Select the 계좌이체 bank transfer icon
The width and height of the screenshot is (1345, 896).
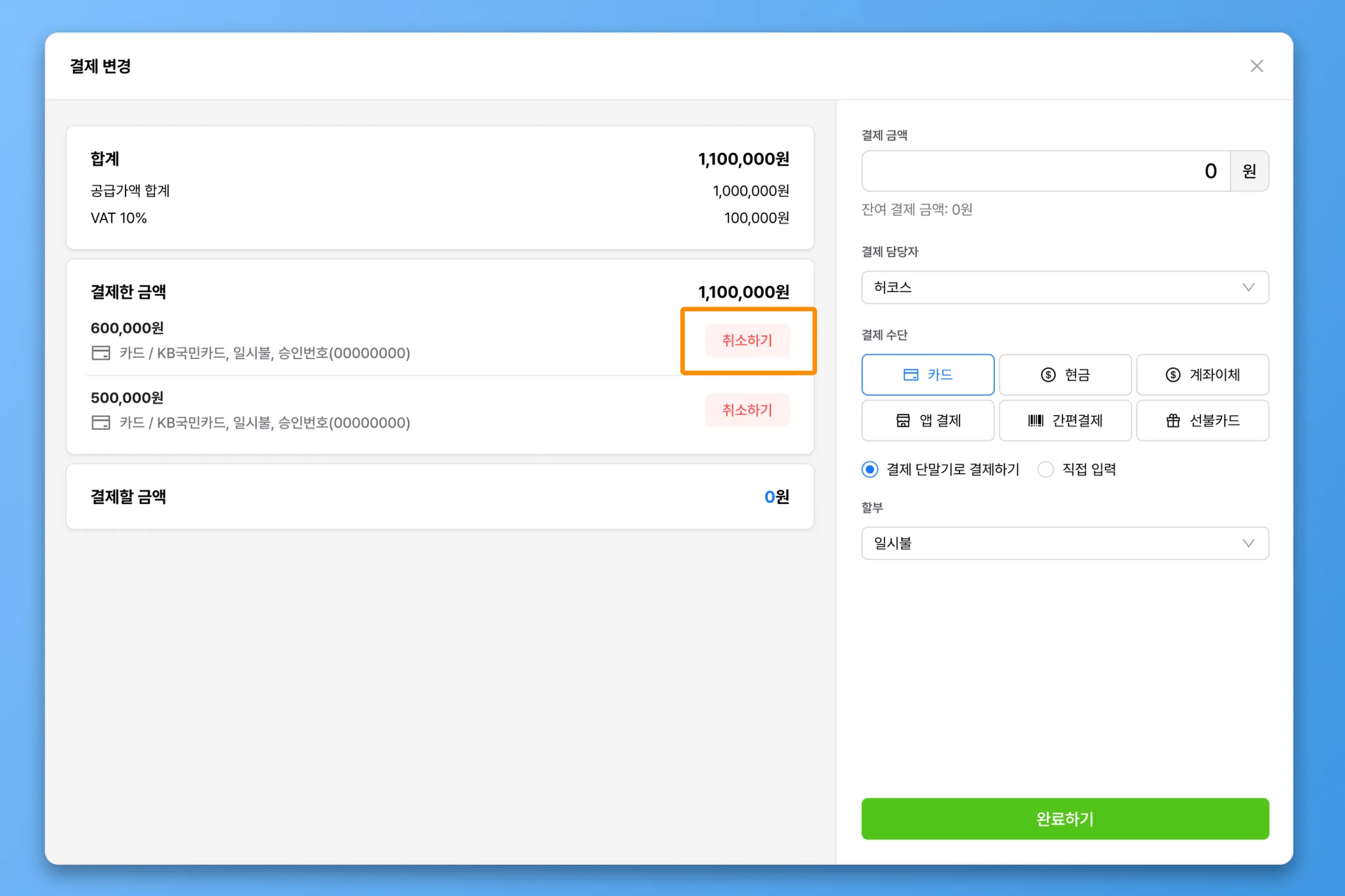[x=1173, y=375]
